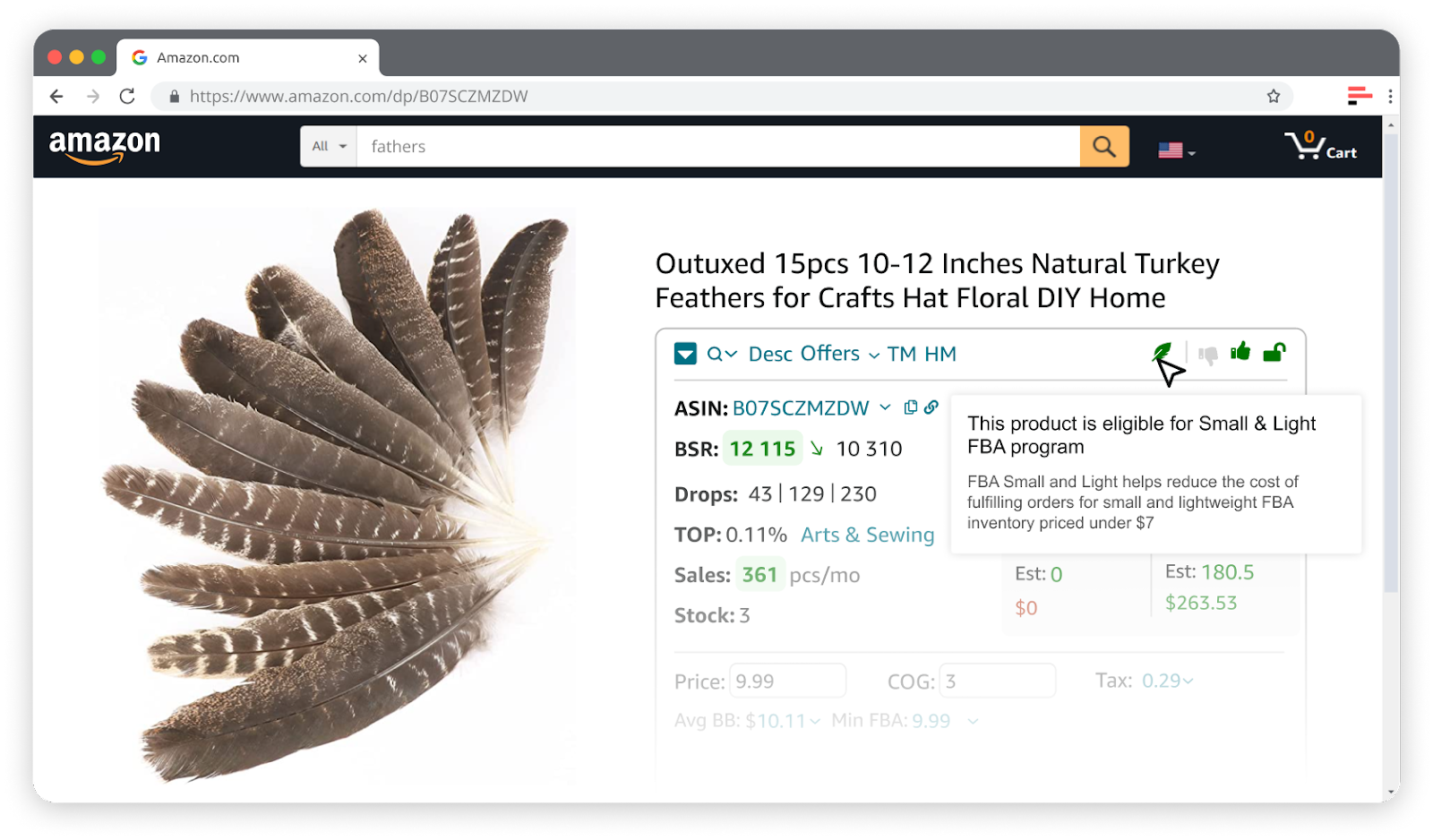Bookmark this page with the star

pos(1273,96)
